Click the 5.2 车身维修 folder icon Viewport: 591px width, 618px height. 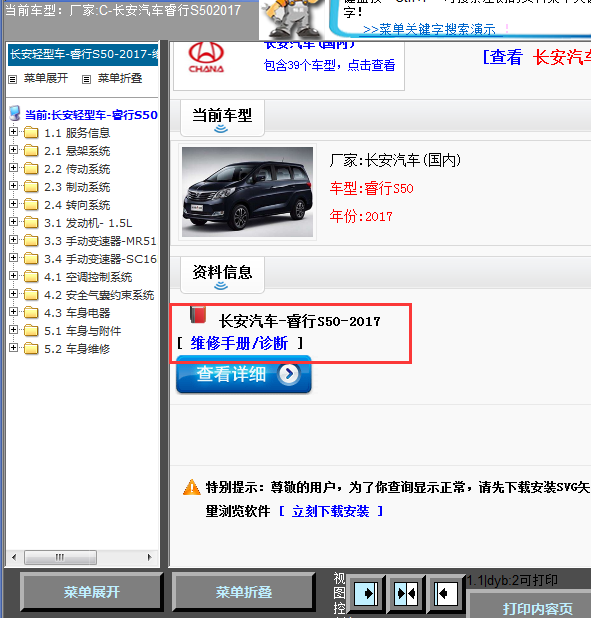pos(31,349)
